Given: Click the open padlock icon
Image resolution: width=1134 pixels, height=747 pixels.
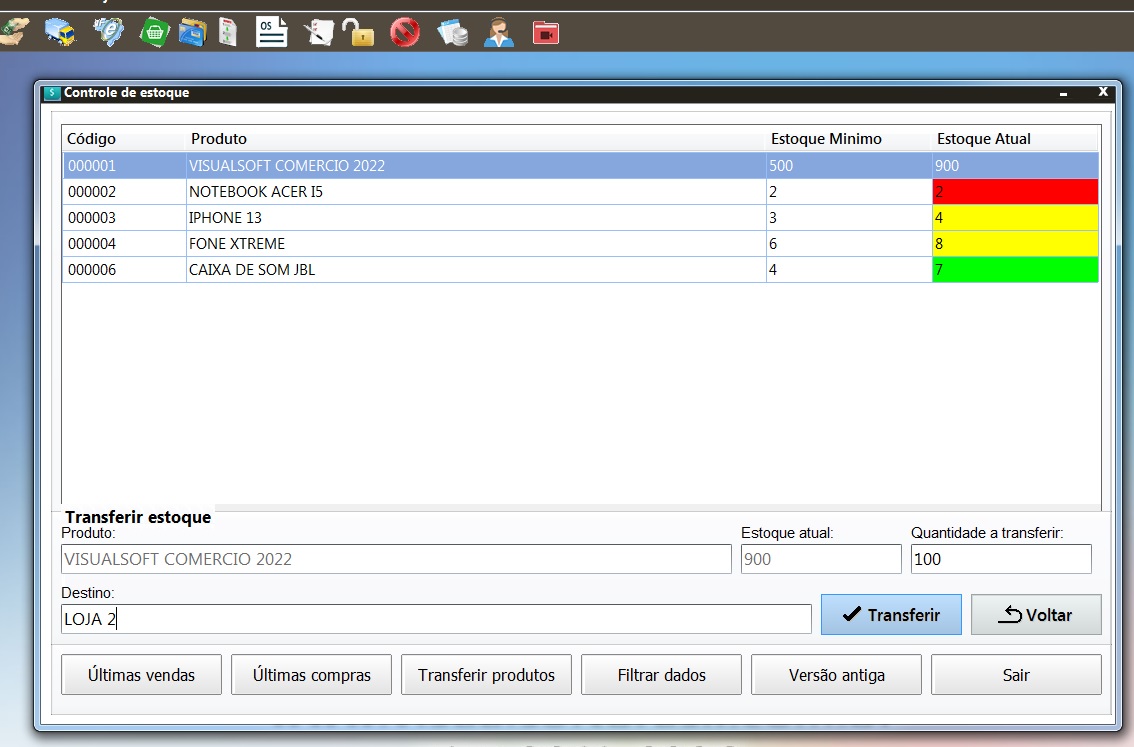Looking at the screenshot, I should tap(358, 33).
